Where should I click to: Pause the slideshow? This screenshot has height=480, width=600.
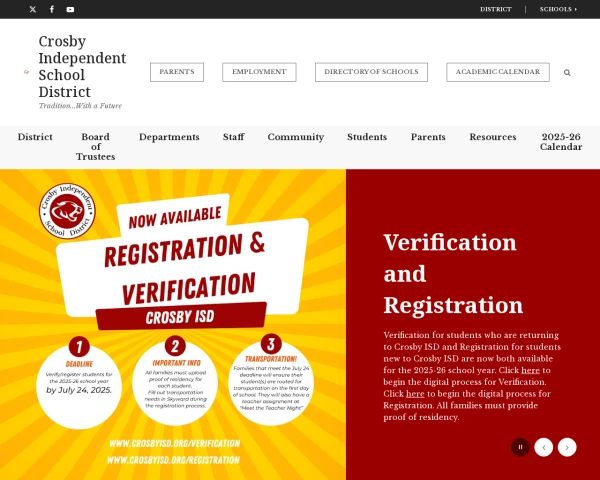point(520,447)
